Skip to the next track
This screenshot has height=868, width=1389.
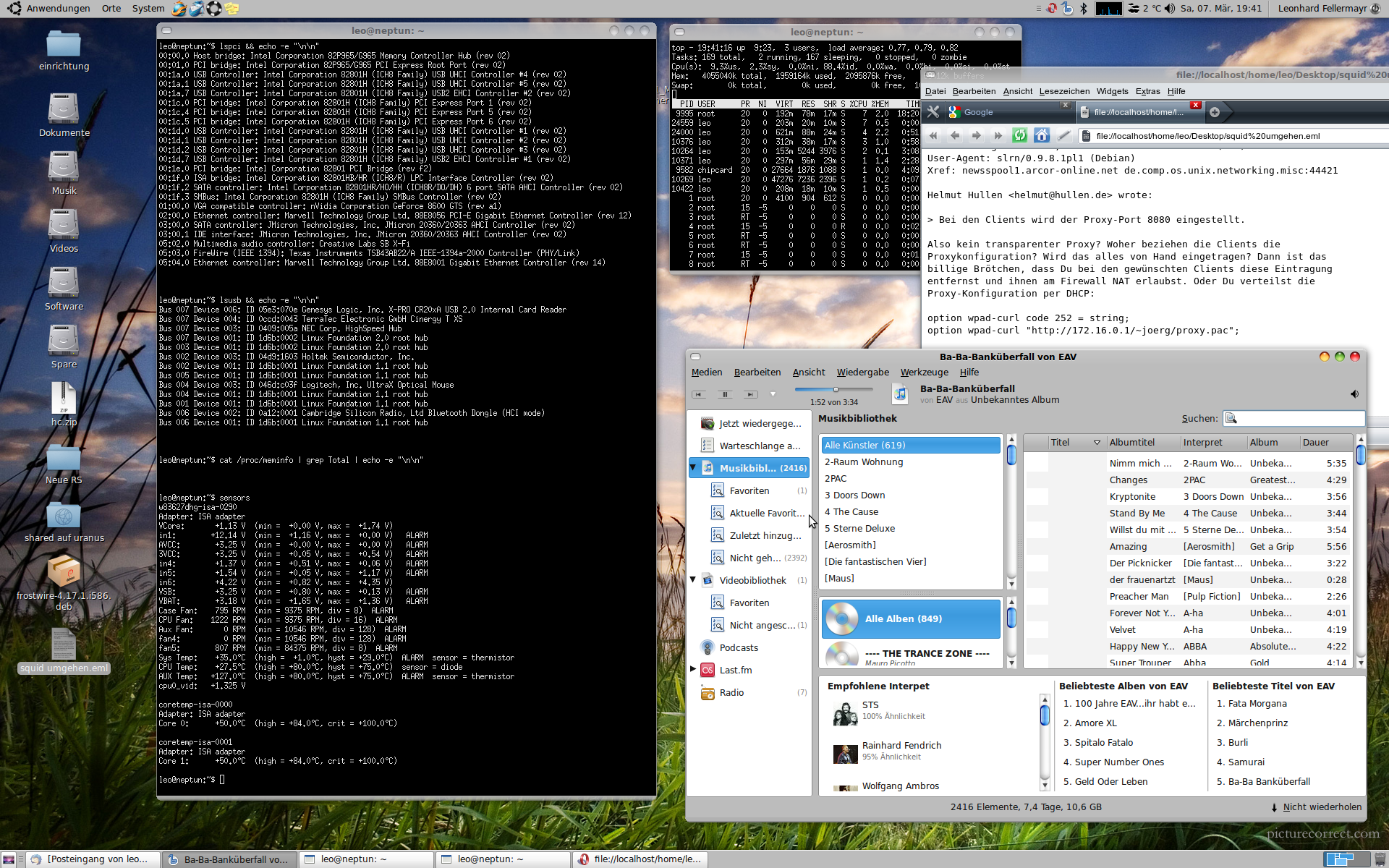tap(751, 394)
